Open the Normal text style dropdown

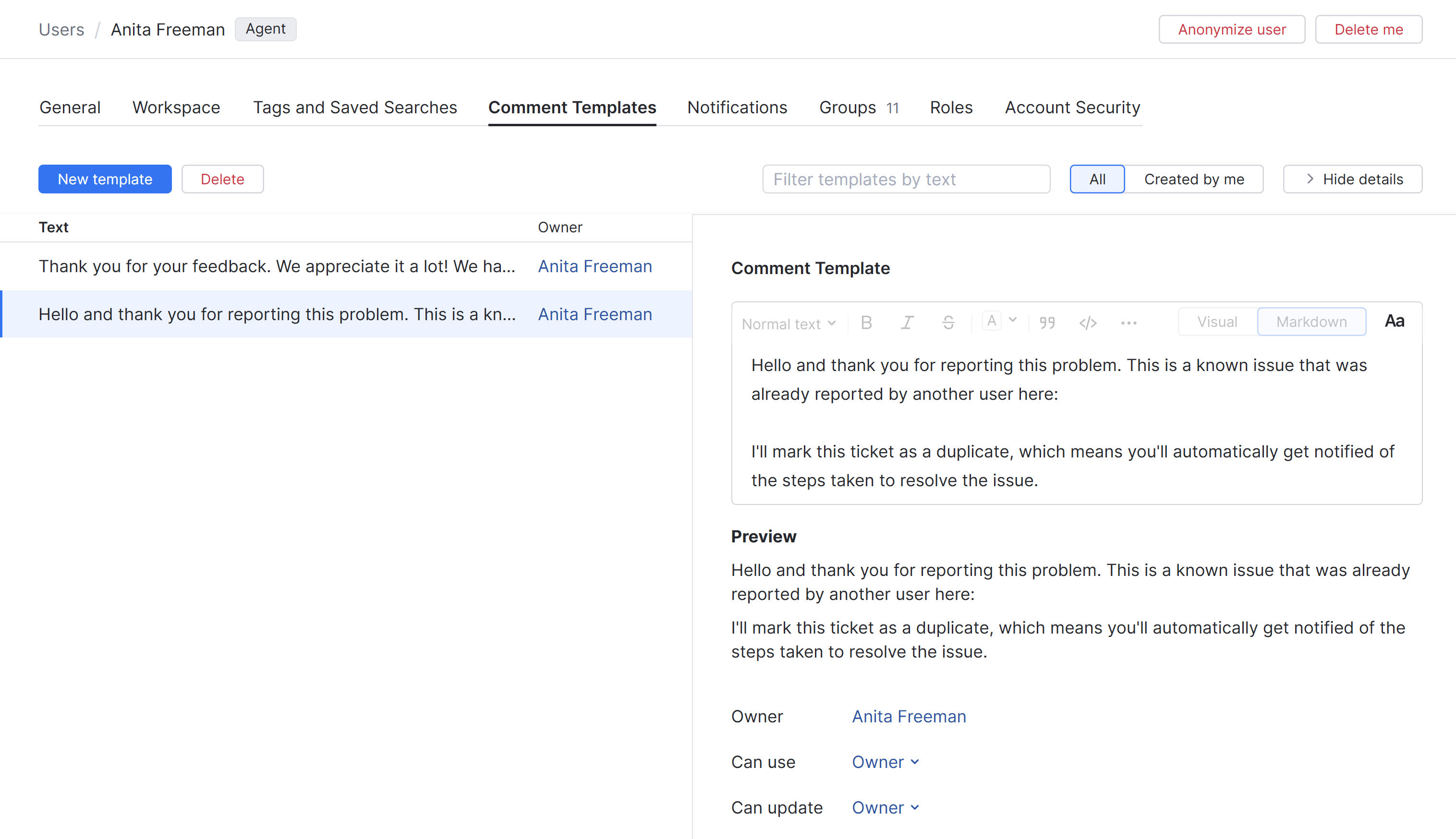(x=788, y=324)
